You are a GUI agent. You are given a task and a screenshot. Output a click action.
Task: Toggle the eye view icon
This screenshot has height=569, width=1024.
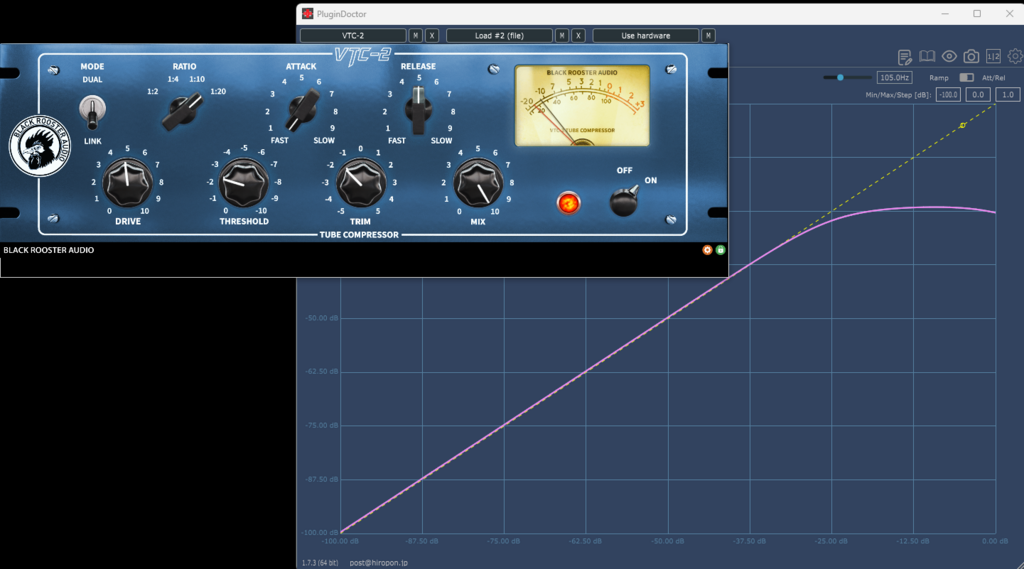[949, 57]
